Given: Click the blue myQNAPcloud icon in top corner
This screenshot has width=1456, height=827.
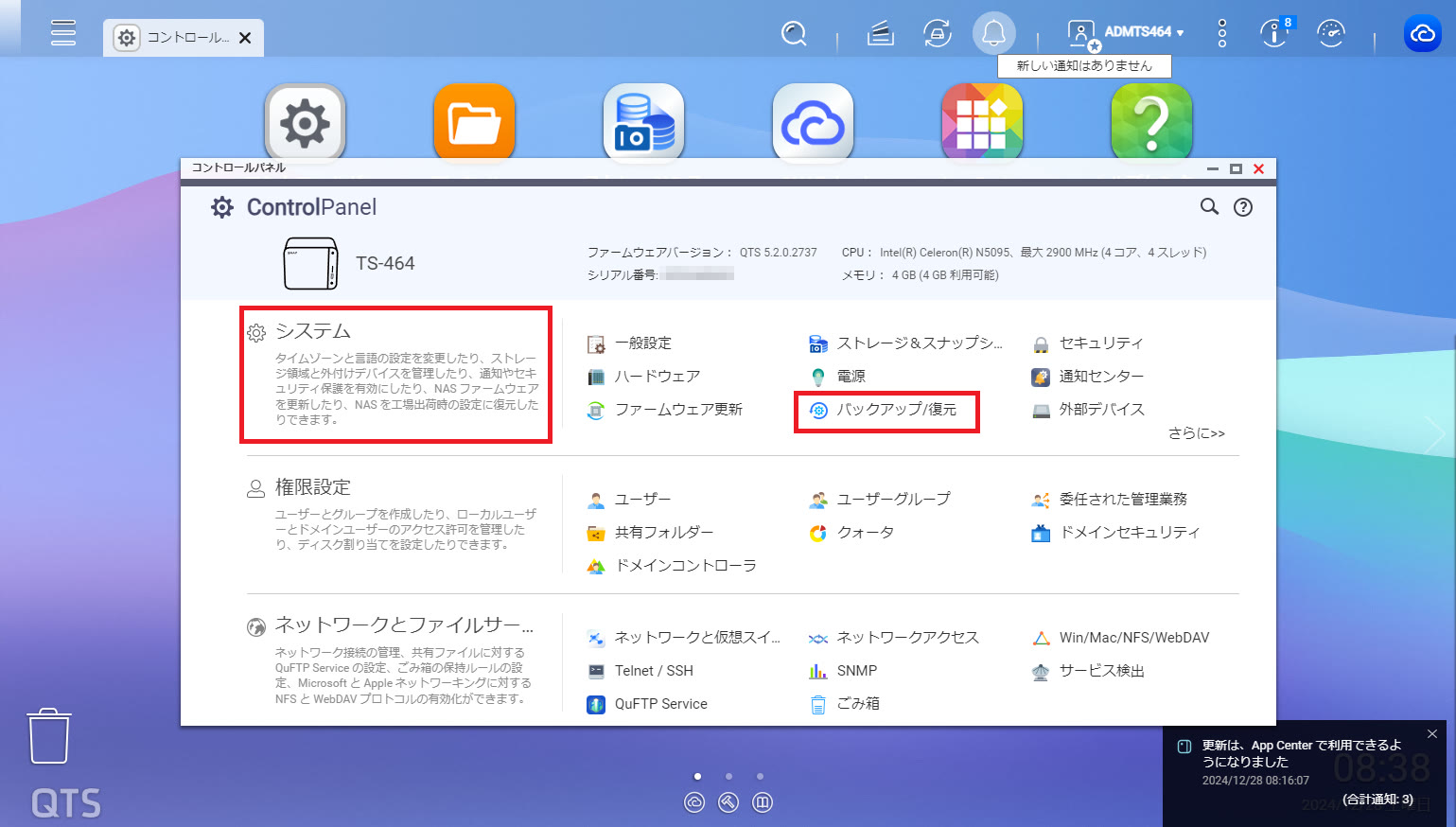Looking at the screenshot, I should pyautogui.click(x=1422, y=33).
